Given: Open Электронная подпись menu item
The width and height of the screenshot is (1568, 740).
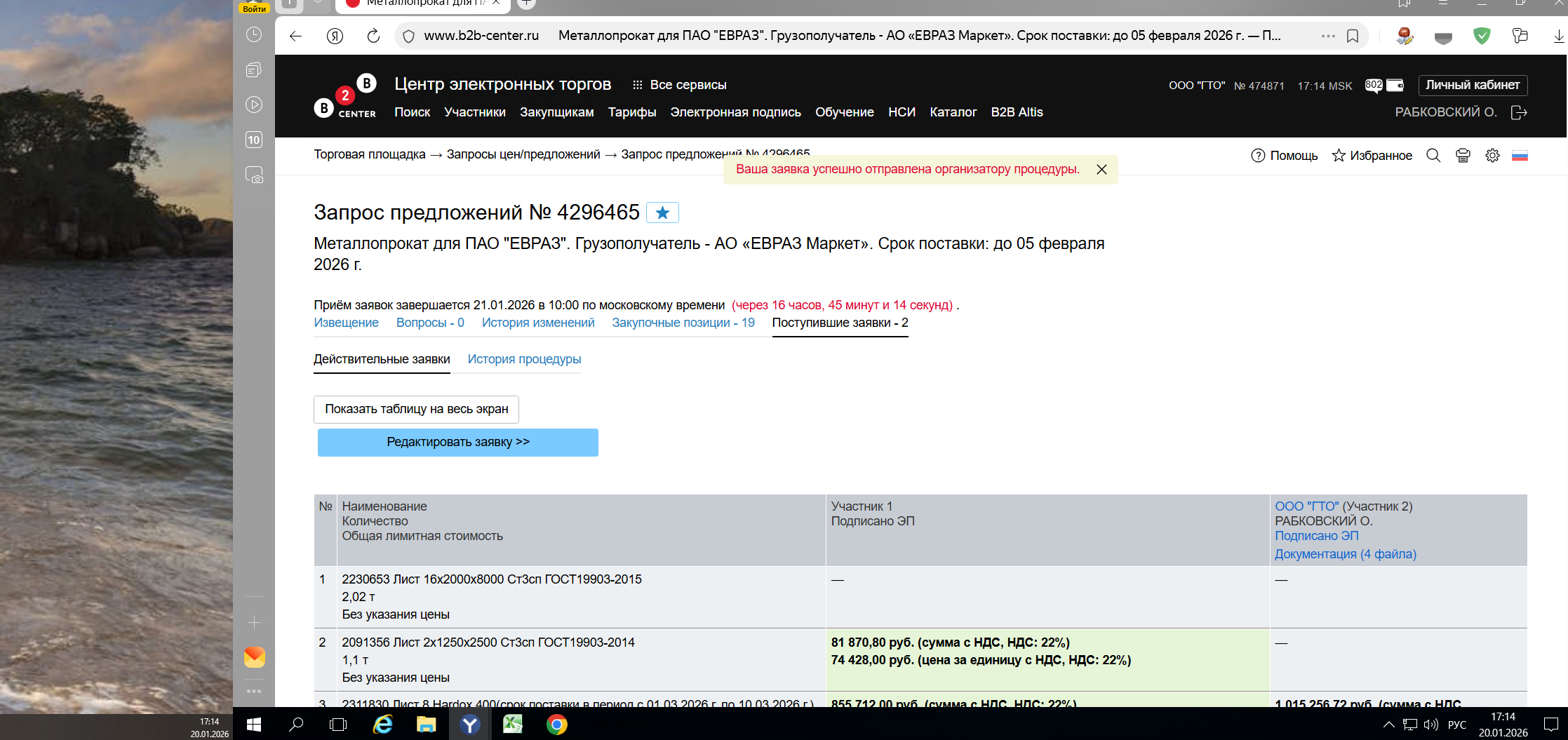Looking at the screenshot, I should [735, 112].
